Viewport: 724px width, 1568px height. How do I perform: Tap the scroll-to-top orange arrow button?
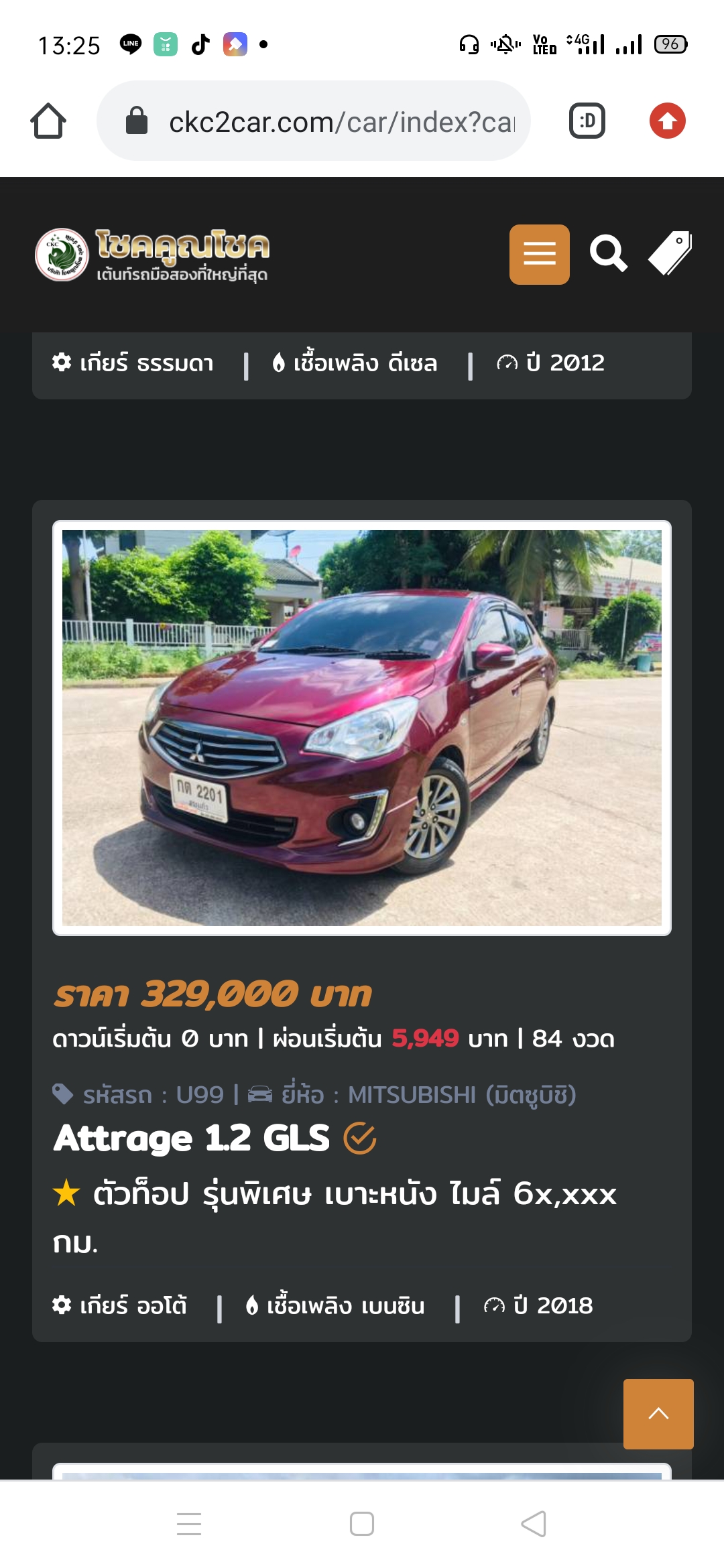[x=658, y=1414]
